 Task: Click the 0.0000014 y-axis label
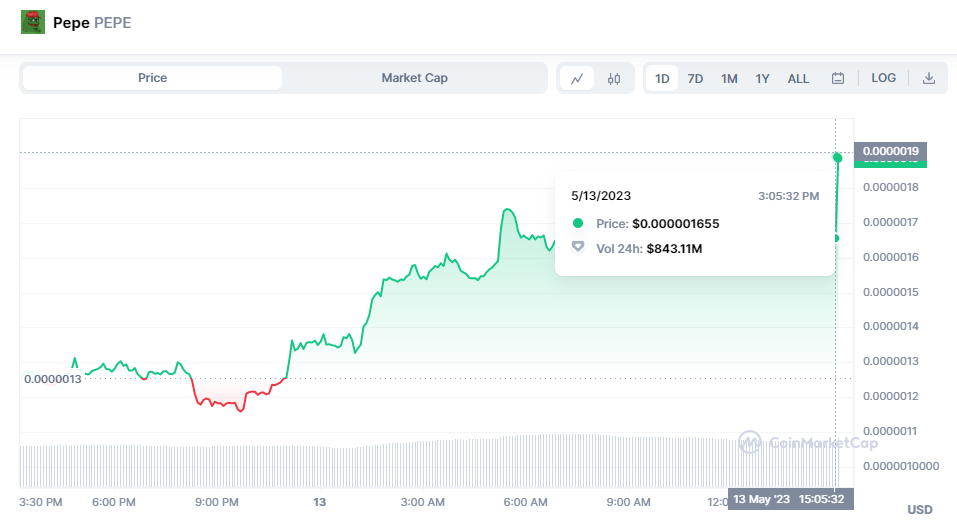(890, 326)
